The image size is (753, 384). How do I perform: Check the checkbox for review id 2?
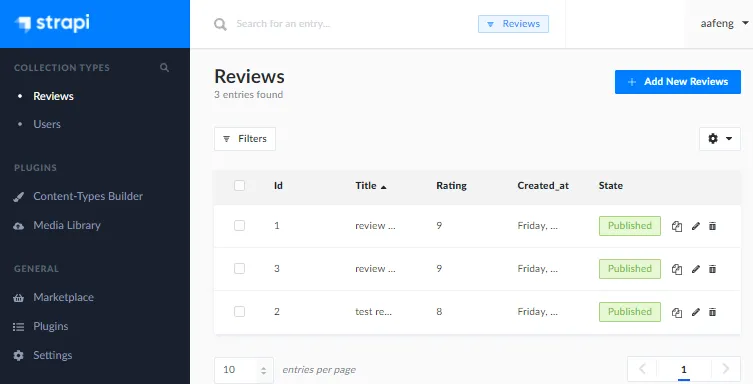[x=239, y=312]
